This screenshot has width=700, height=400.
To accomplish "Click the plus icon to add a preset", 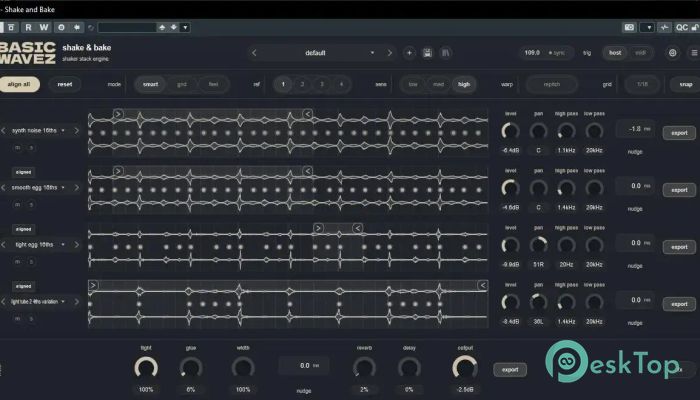I will (x=409, y=53).
